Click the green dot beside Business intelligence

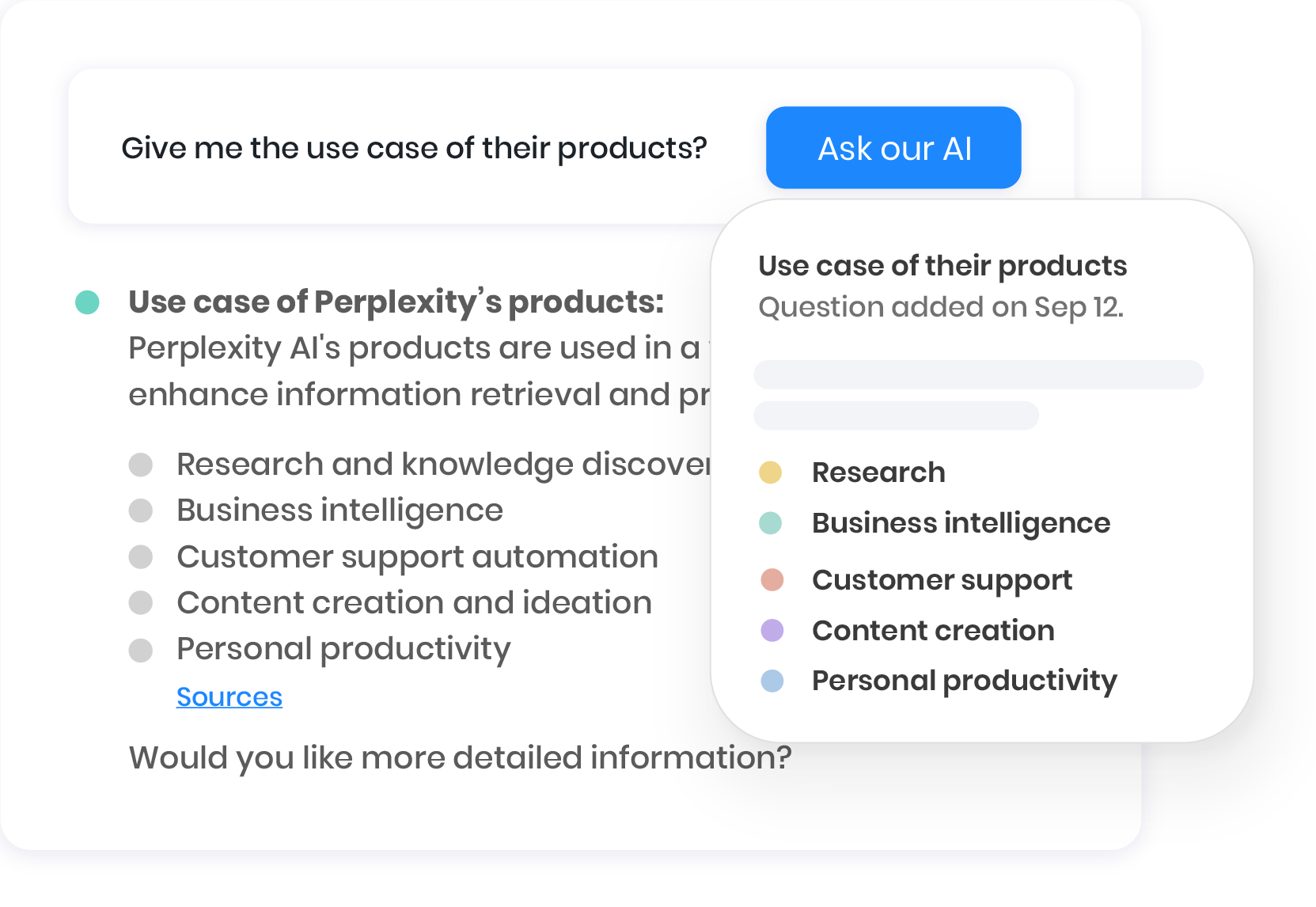pos(771,523)
